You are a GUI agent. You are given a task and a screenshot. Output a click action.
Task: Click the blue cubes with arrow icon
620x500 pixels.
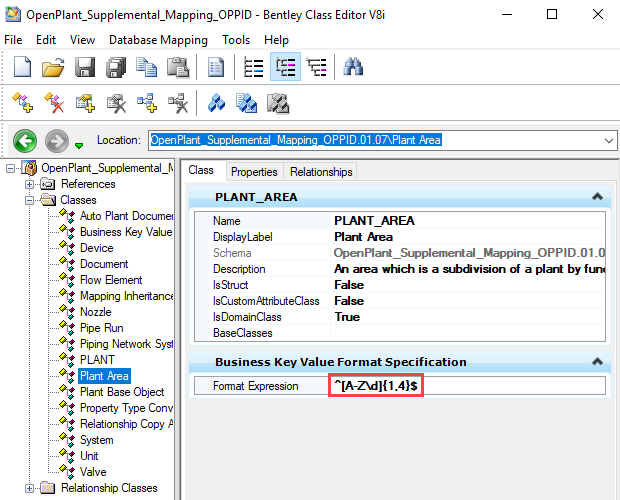click(246, 103)
